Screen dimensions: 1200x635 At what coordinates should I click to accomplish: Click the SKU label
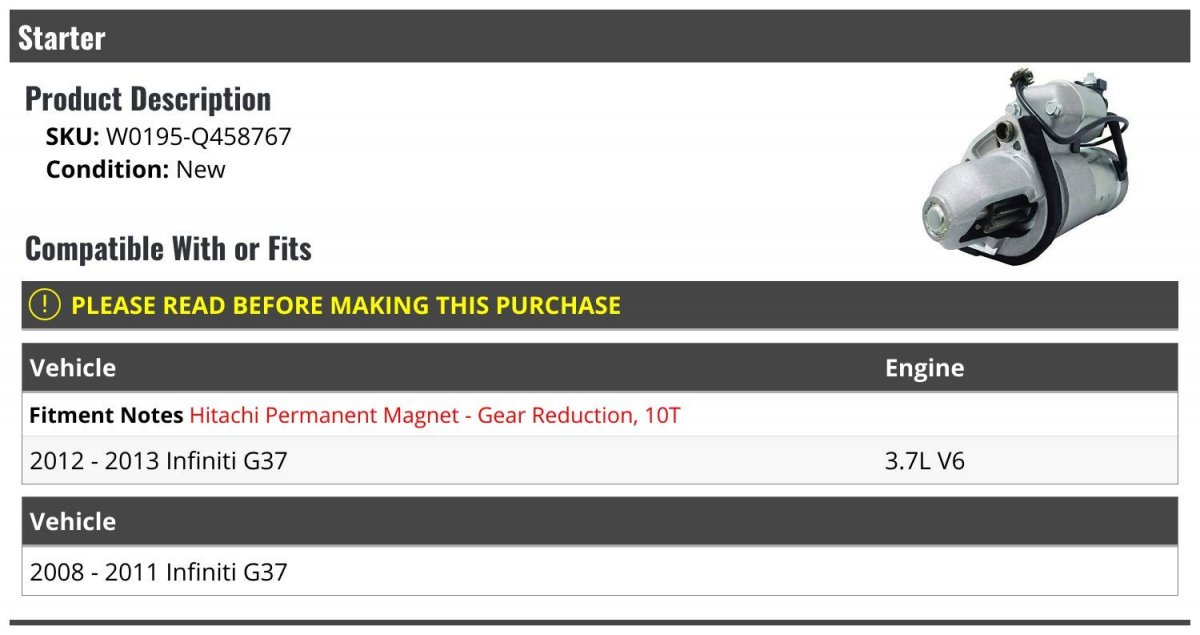pos(73,137)
